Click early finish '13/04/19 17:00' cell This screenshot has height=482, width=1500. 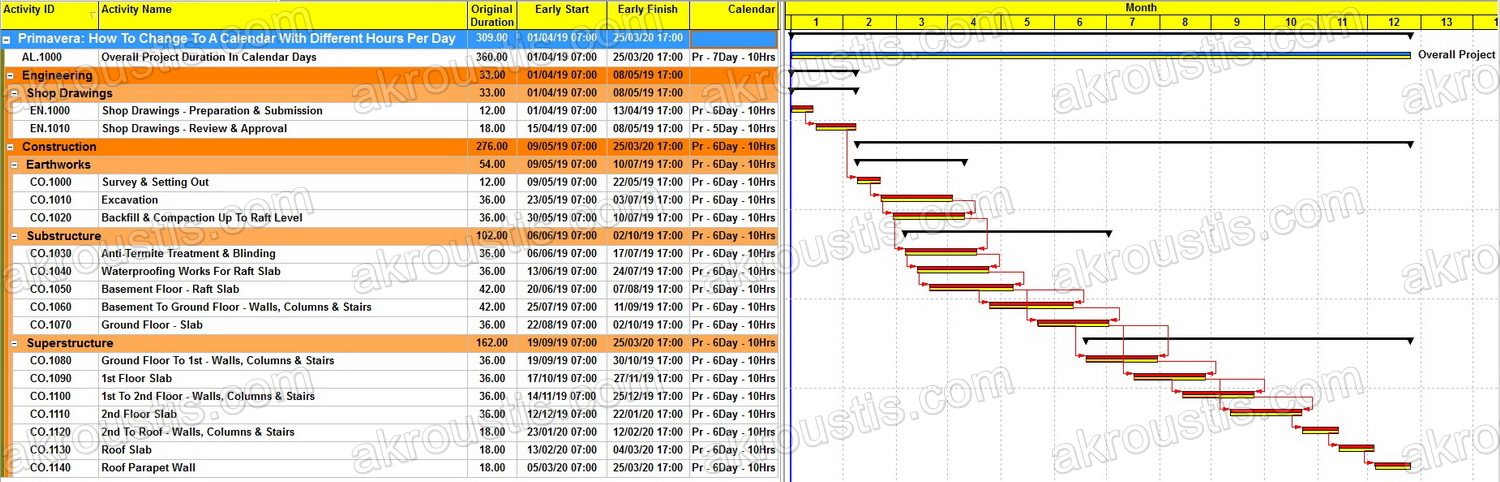click(648, 111)
